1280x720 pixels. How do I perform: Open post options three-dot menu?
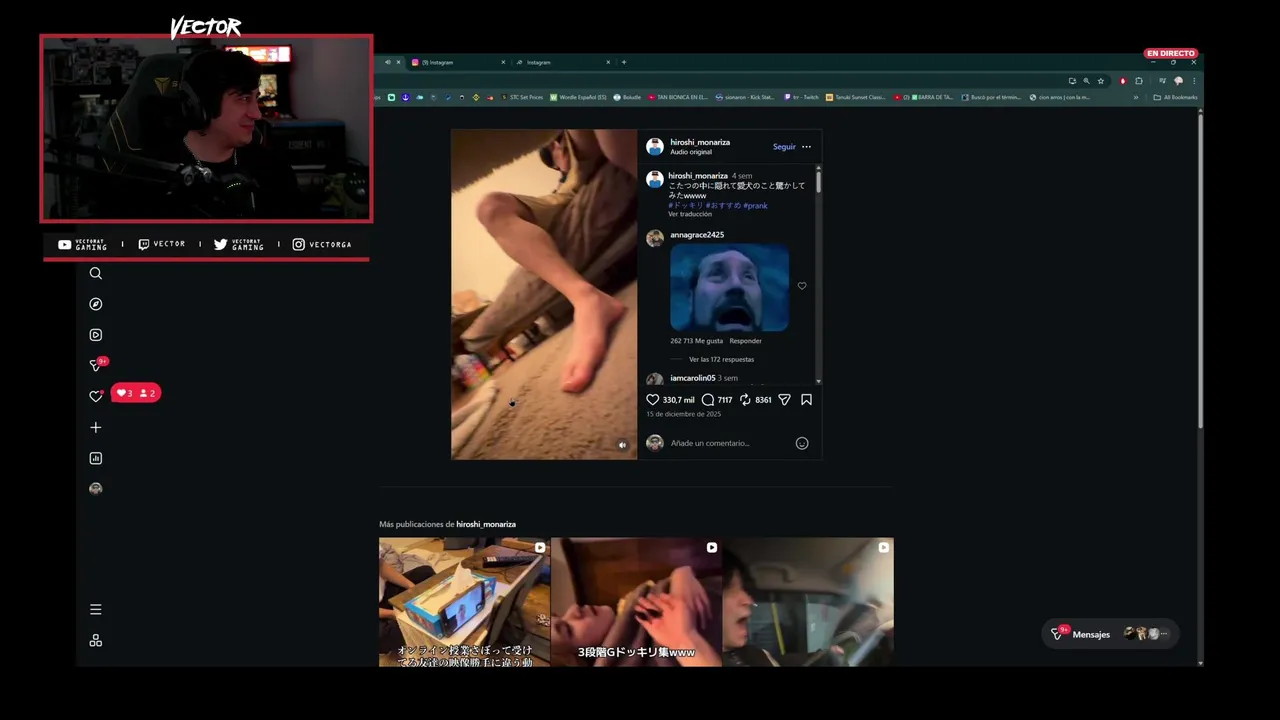point(806,147)
